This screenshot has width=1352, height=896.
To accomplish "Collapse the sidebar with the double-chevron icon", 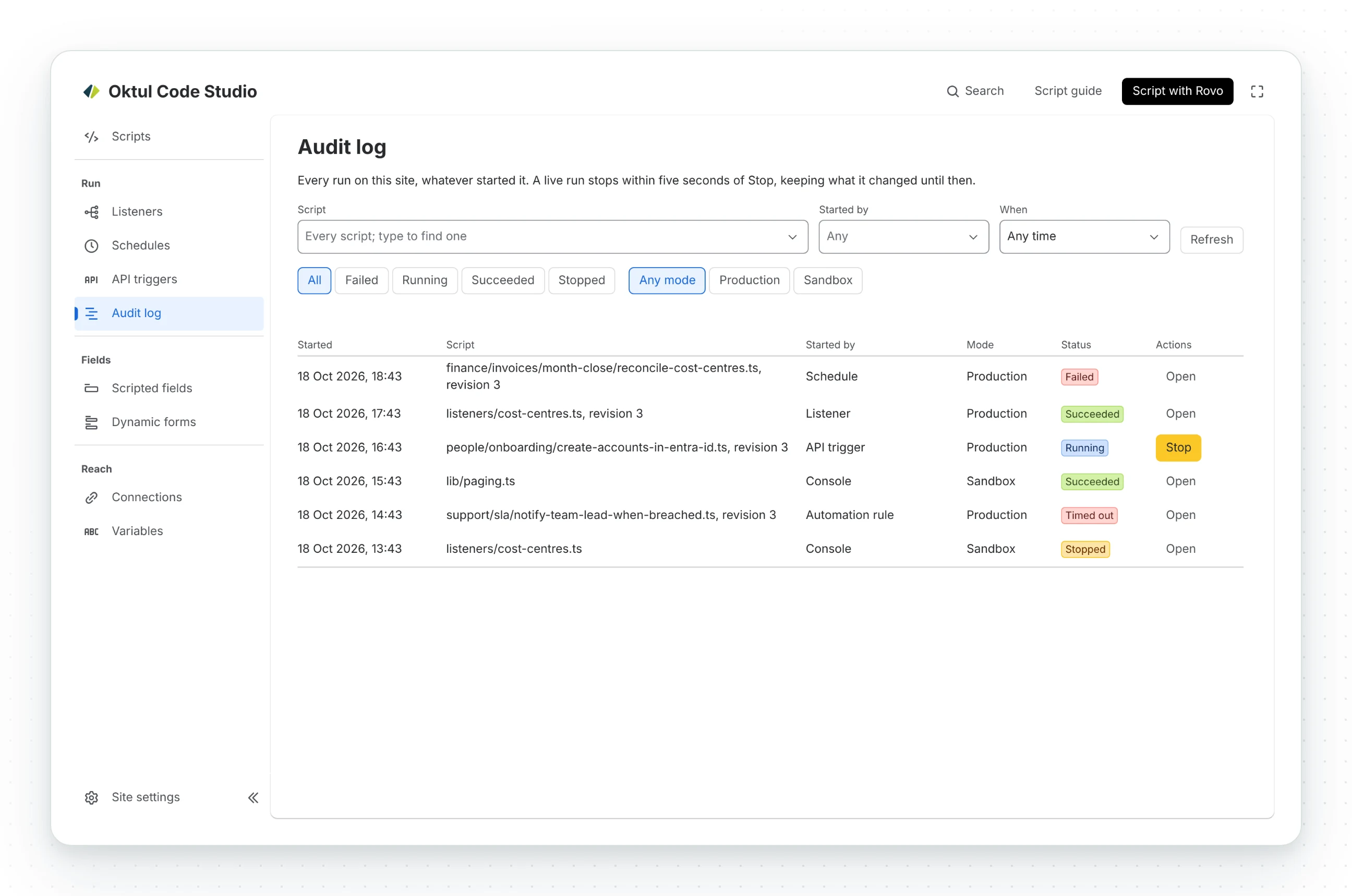I will click(x=253, y=798).
